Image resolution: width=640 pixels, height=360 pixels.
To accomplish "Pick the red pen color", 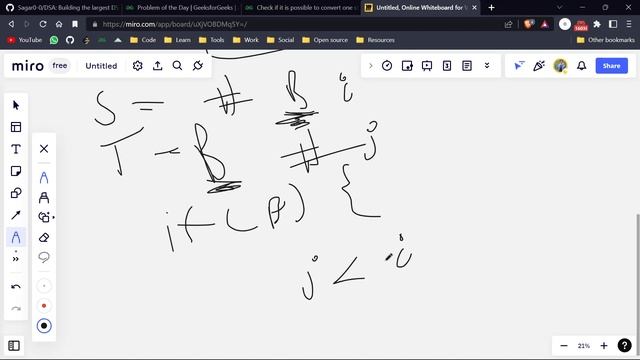I will pos(44,306).
